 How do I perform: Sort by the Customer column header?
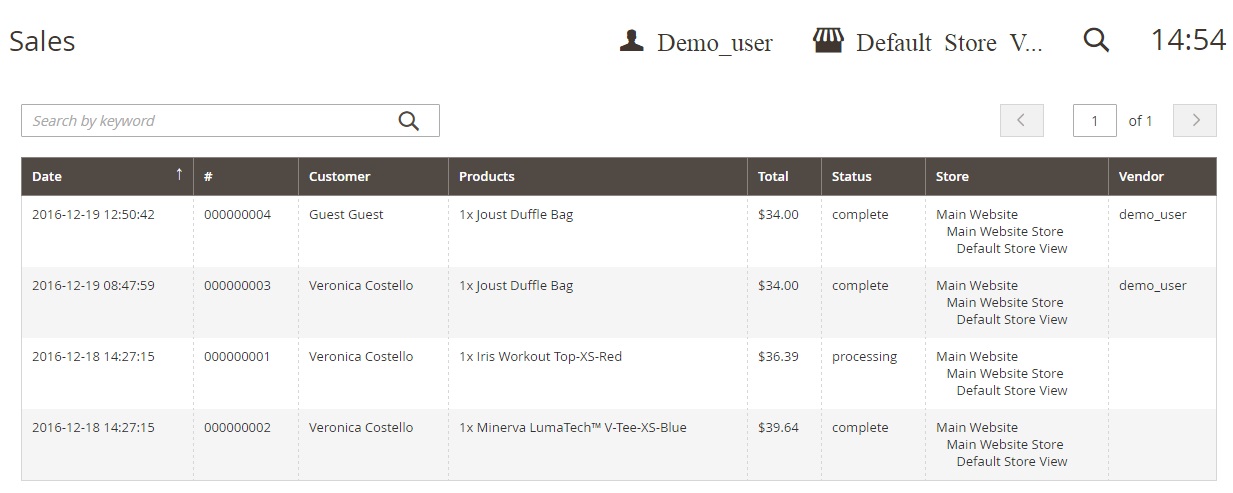click(339, 176)
